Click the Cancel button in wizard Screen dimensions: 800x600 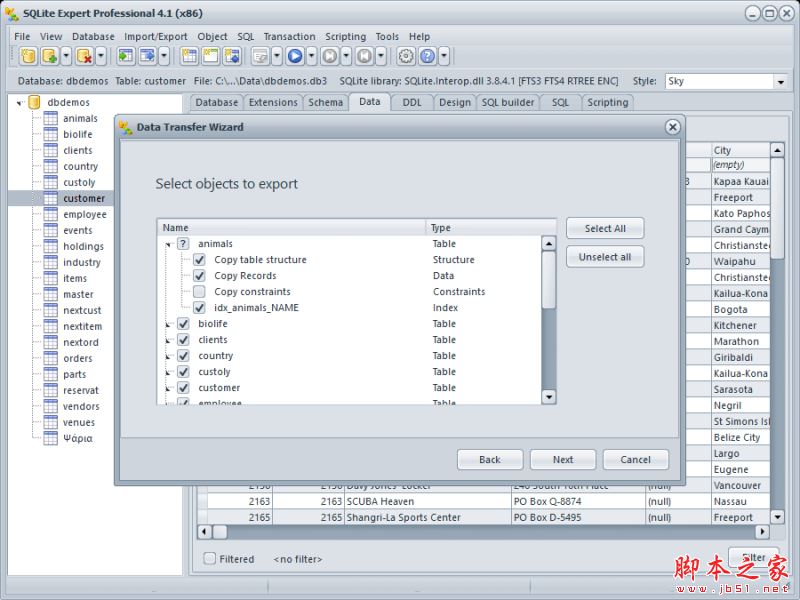coord(636,460)
